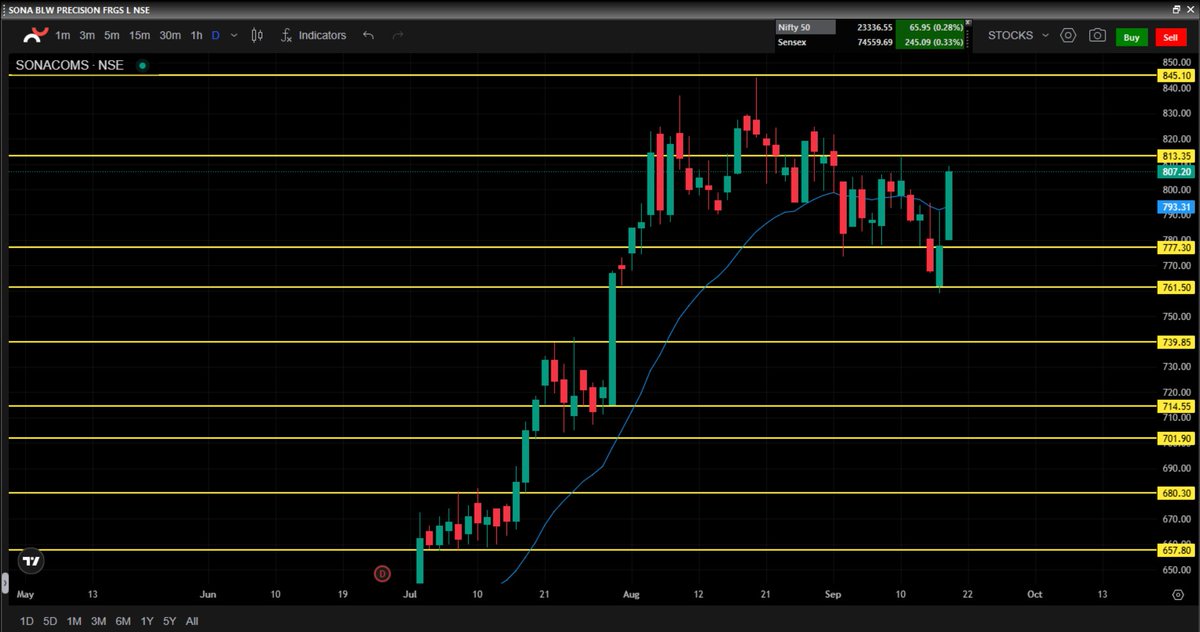The image size is (1200, 632).
Task: Select the 30m timeframe
Action: pyautogui.click(x=170, y=35)
